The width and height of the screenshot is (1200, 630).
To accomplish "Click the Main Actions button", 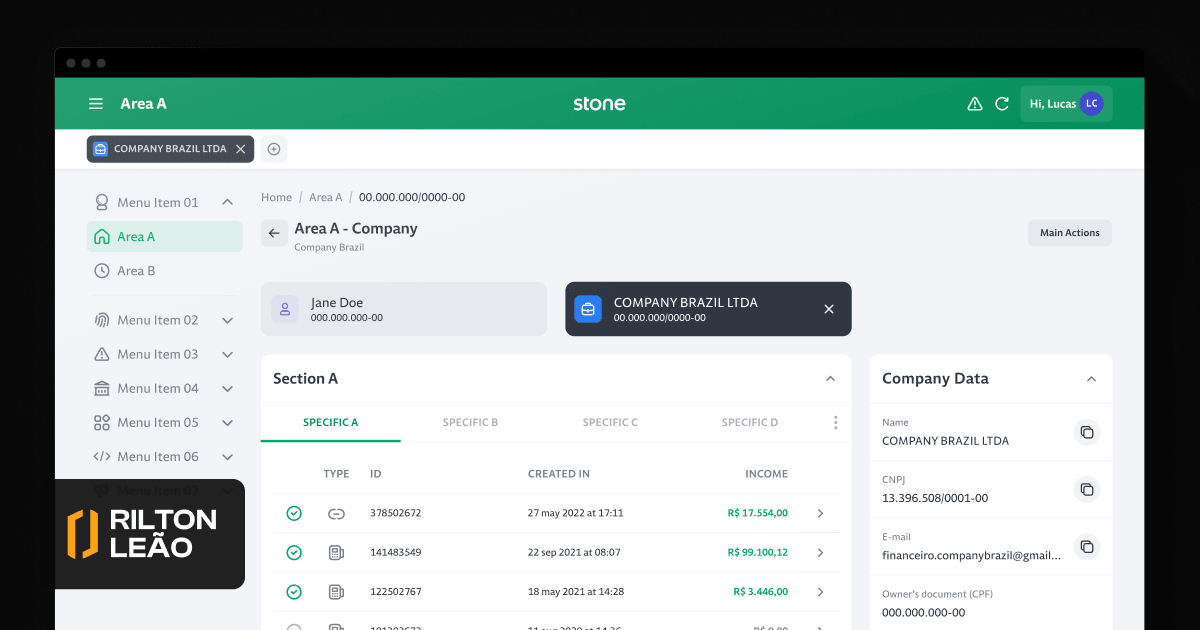I will click(1069, 233).
